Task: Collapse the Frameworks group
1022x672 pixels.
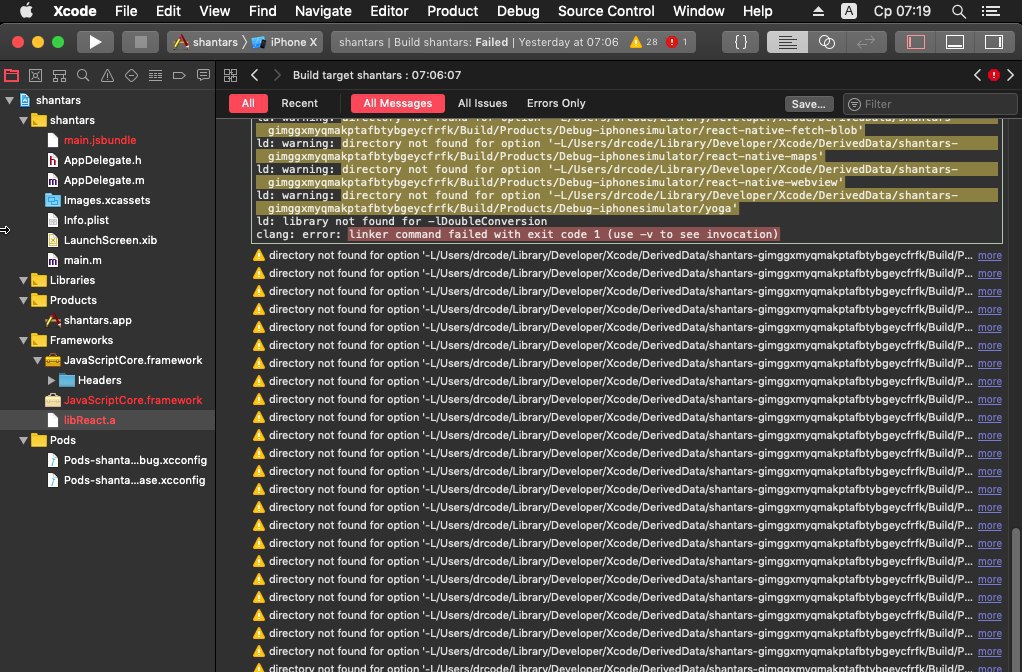Action: point(23,340)
